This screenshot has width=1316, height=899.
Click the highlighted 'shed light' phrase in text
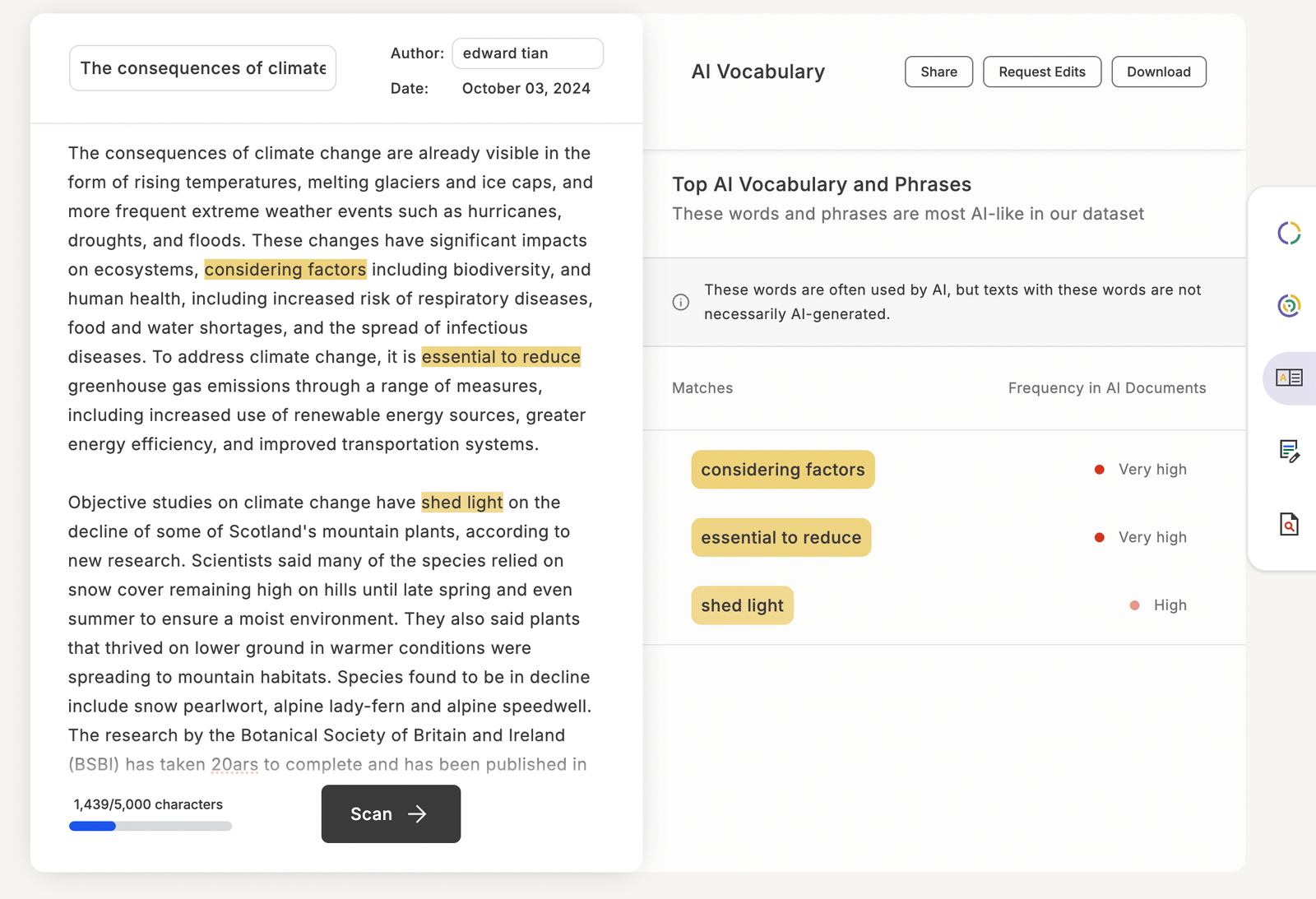(x=461, y=503)
